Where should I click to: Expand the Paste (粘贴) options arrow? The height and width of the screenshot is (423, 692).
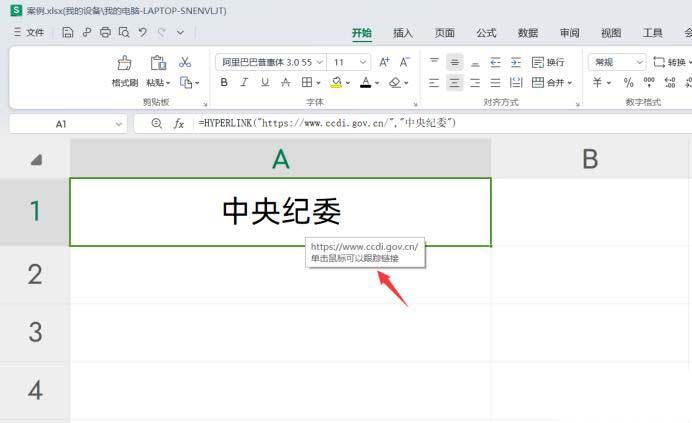[168, 83]
